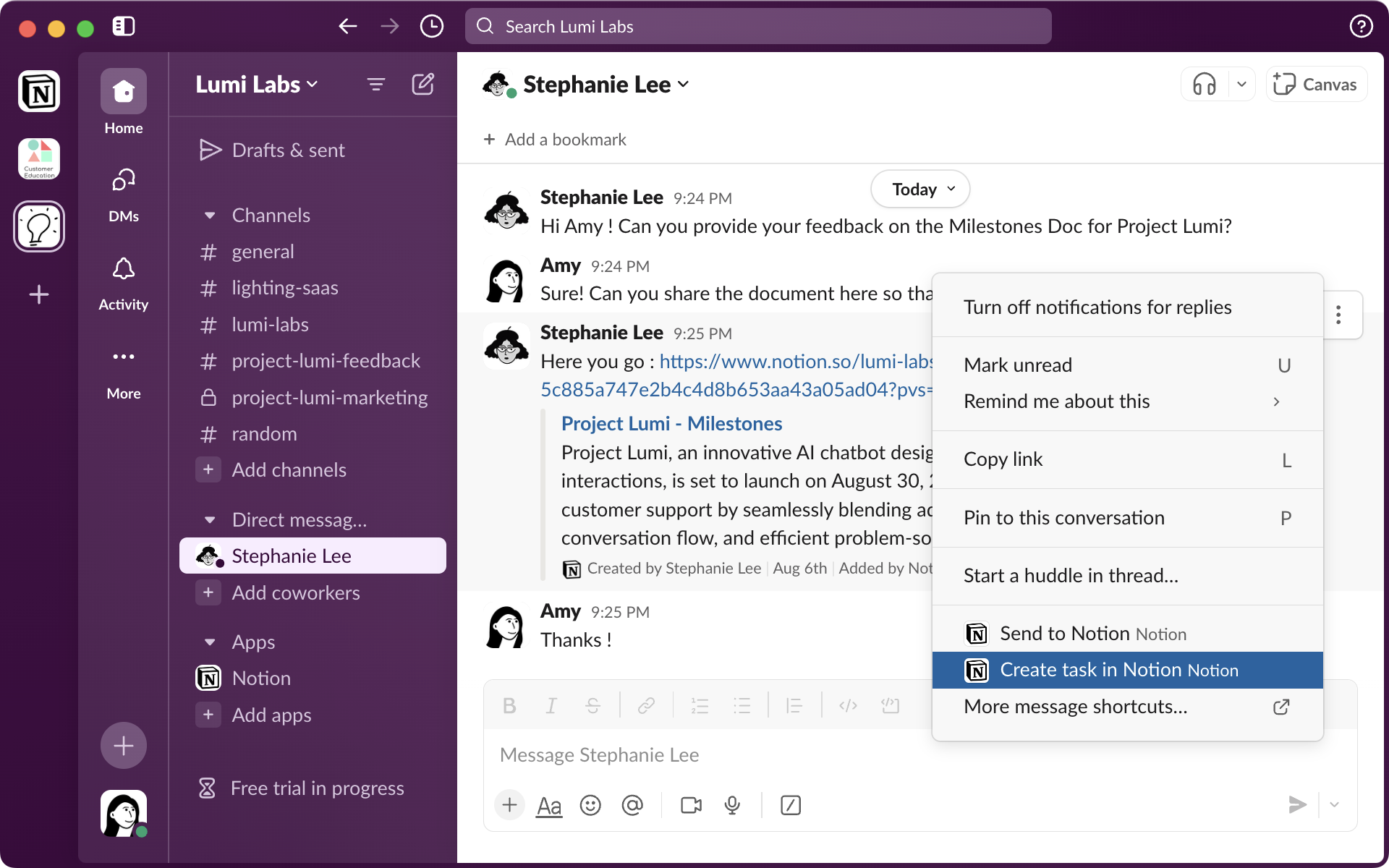Toggle bold formatting in the message box
This screenshot has width=1389, height=868.
coord(509,705)
